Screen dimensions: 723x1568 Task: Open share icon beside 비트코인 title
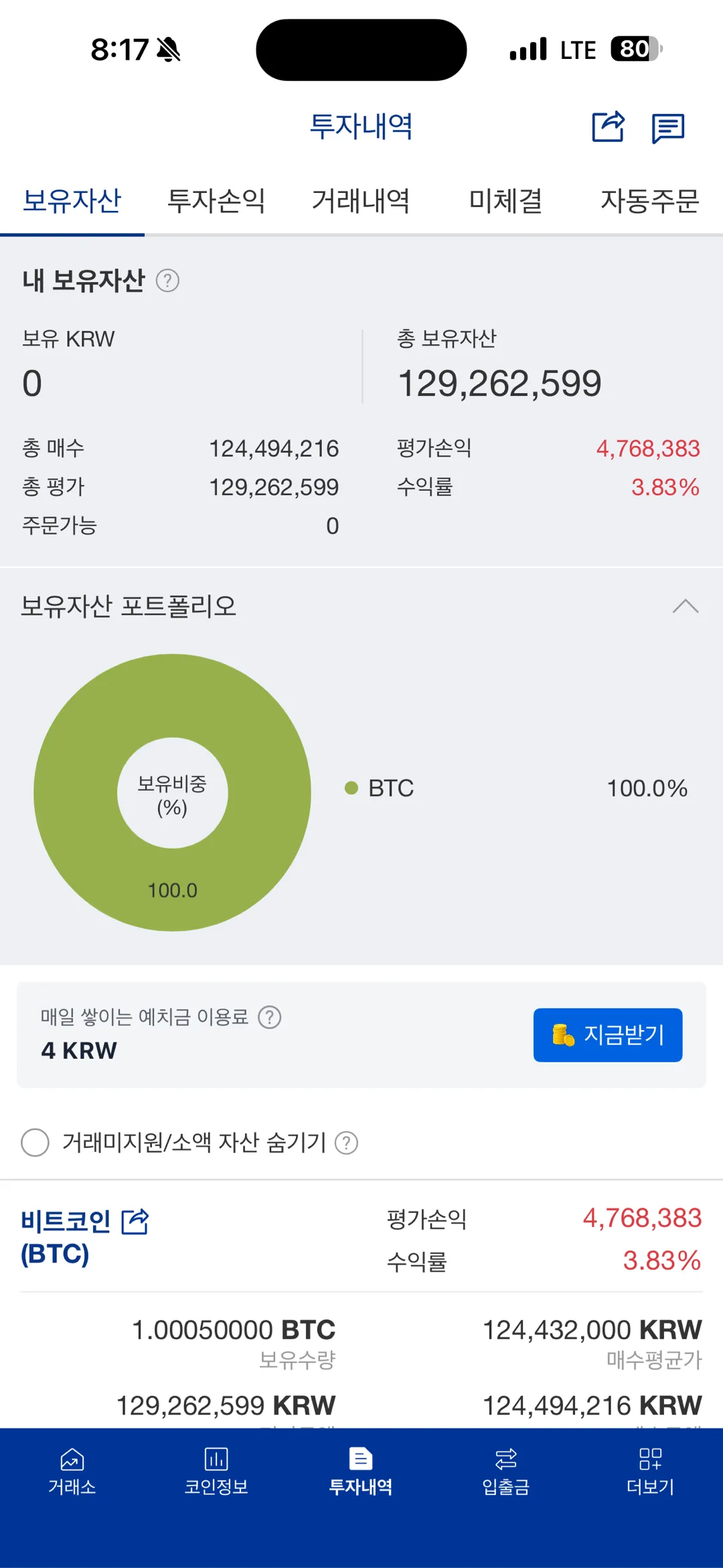[x=135, y=1222]
